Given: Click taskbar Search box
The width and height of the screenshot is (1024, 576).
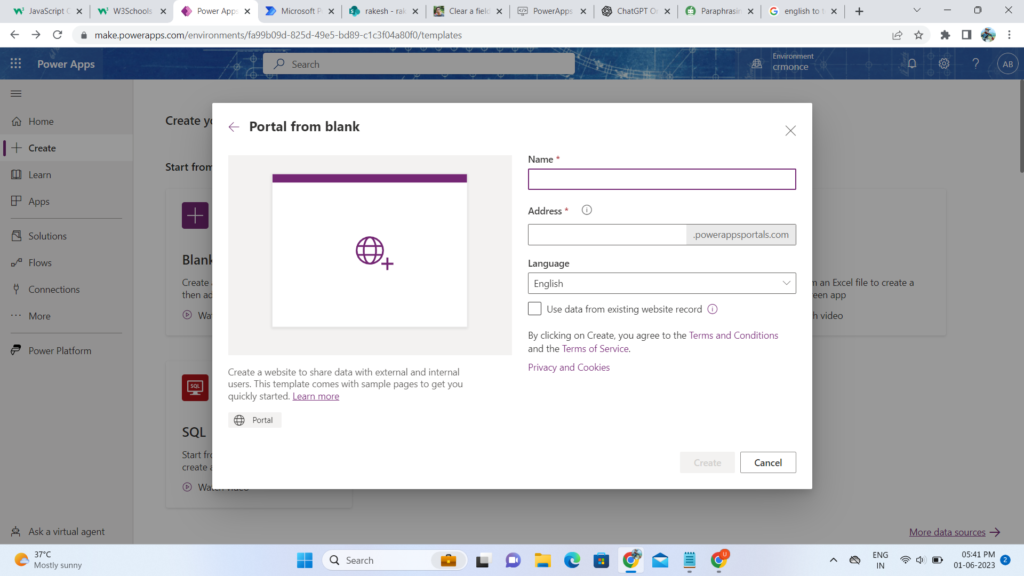Looking at the screenshot, I should [394, 560].
